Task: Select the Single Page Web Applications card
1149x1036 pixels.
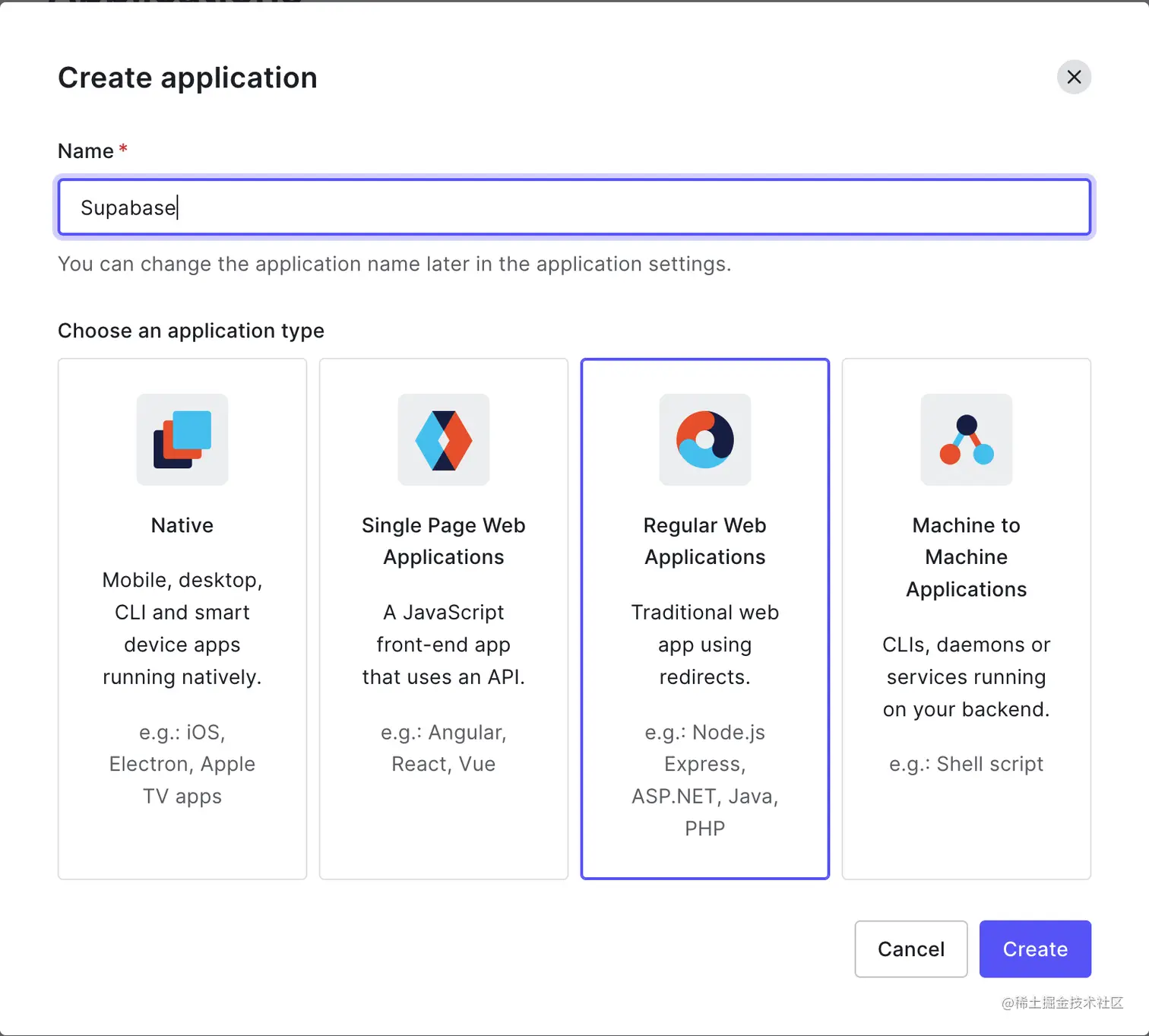Action: coord(443,619)
